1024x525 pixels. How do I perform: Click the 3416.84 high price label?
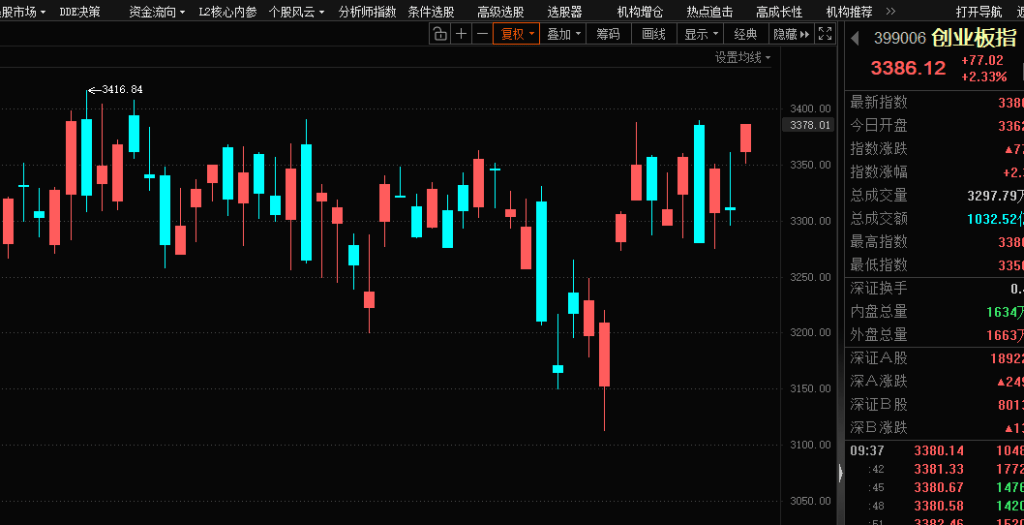tap(122, 90)
